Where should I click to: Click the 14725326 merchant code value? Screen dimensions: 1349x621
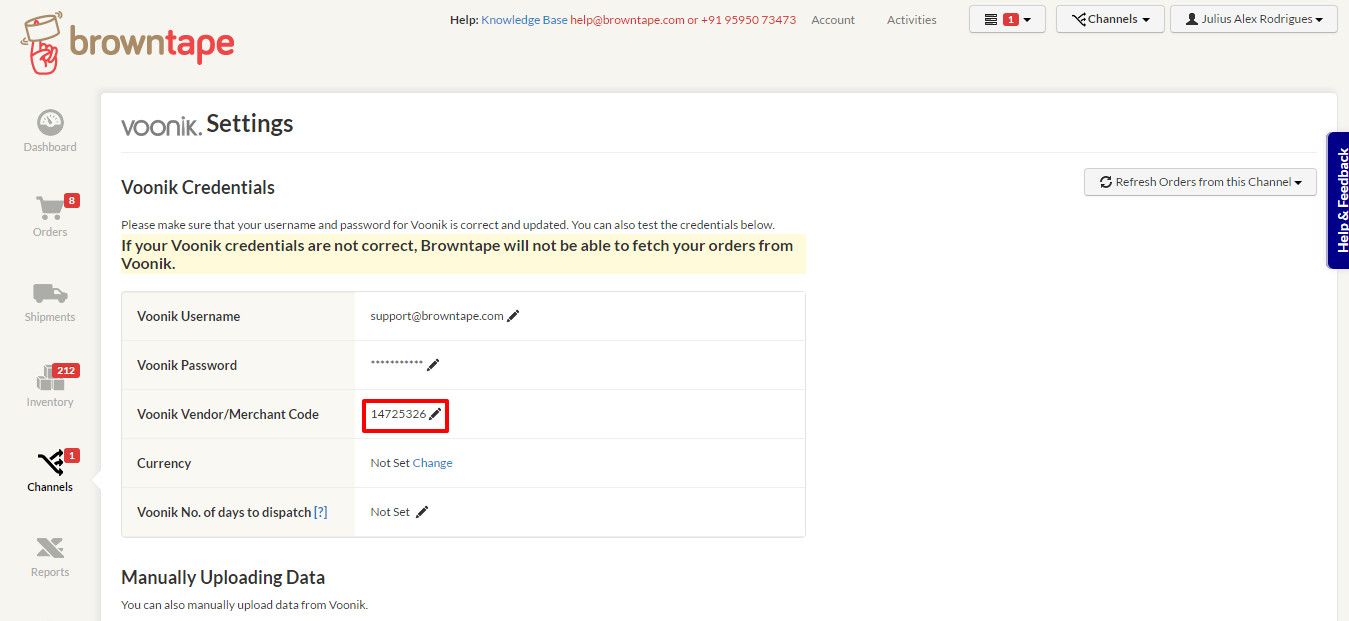[398, 414]
